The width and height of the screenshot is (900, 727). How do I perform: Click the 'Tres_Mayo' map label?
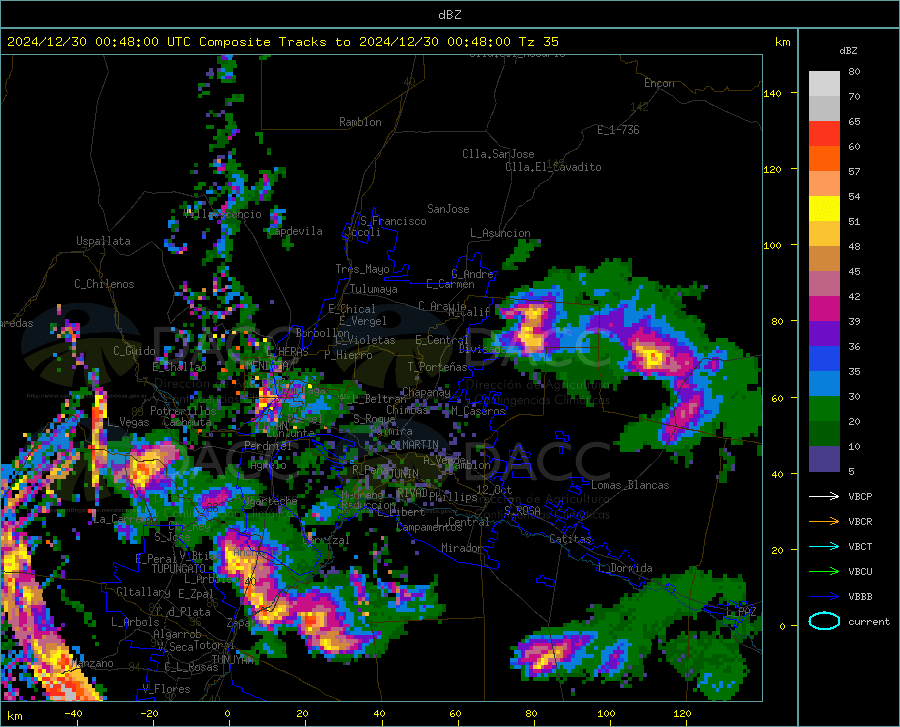[x=362, y=269]
